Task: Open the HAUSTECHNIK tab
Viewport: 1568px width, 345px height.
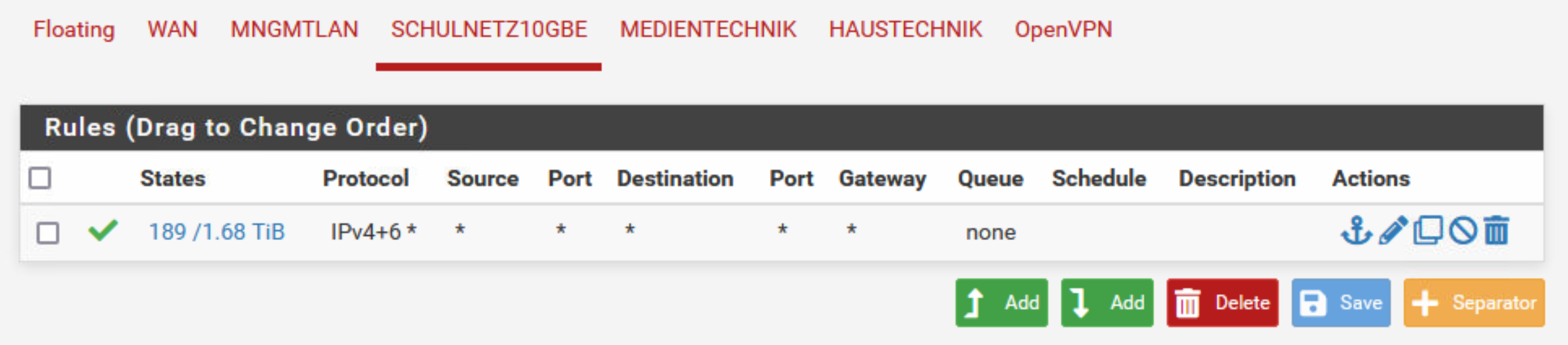Action: pos(905,29)
